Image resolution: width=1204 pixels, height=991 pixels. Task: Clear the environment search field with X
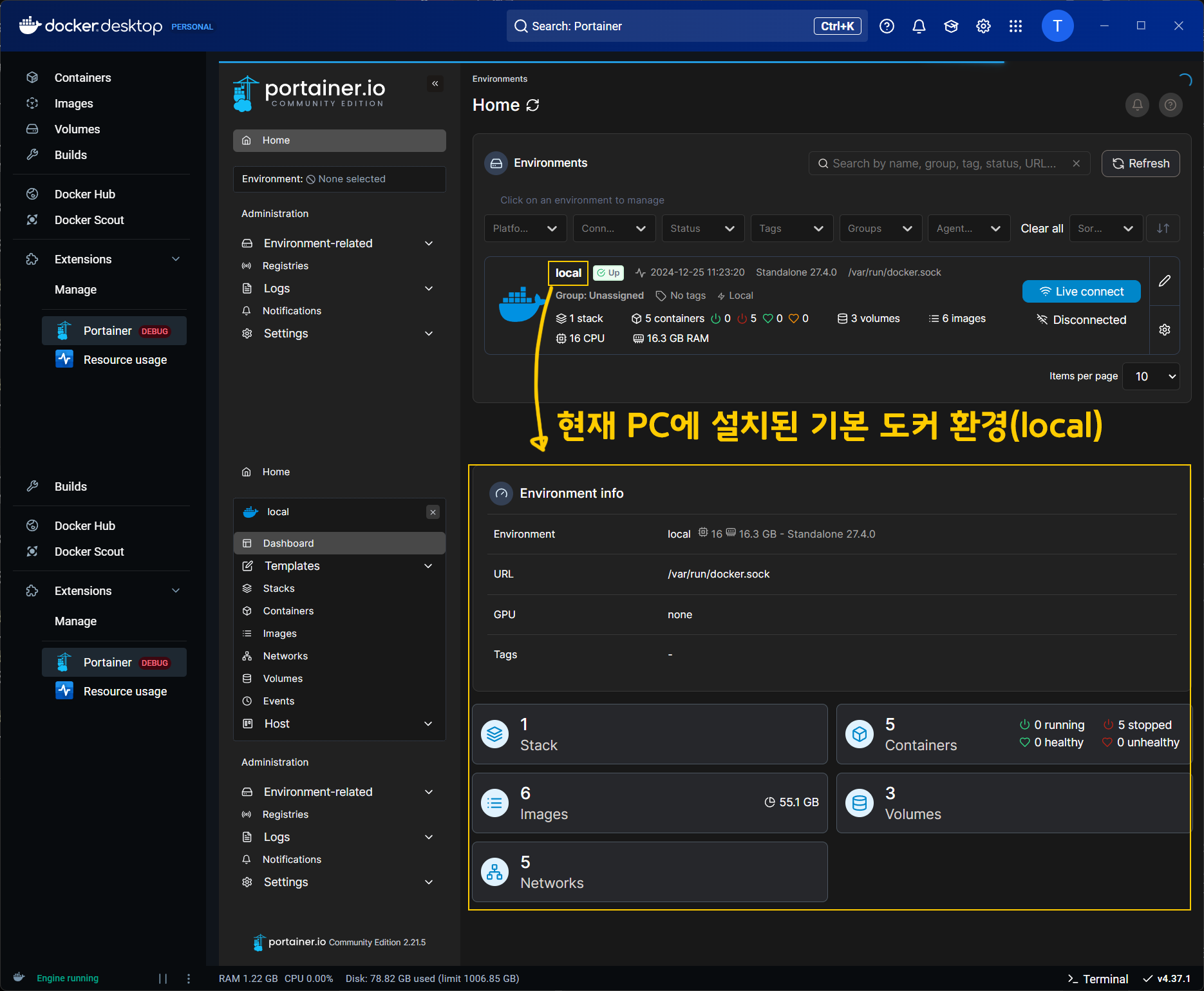point(1076,164)
